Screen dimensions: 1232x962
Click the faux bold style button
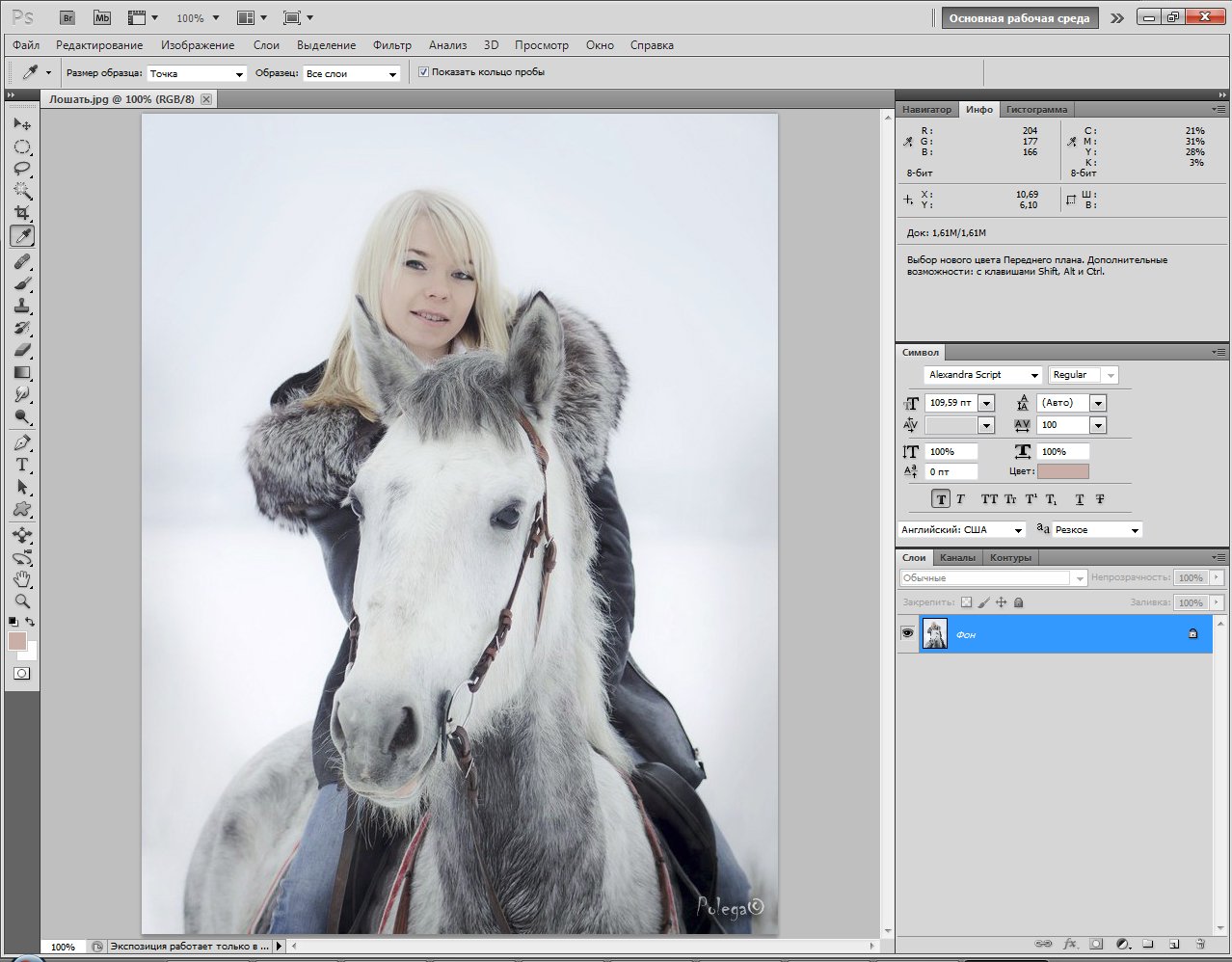tap(941, 499)
